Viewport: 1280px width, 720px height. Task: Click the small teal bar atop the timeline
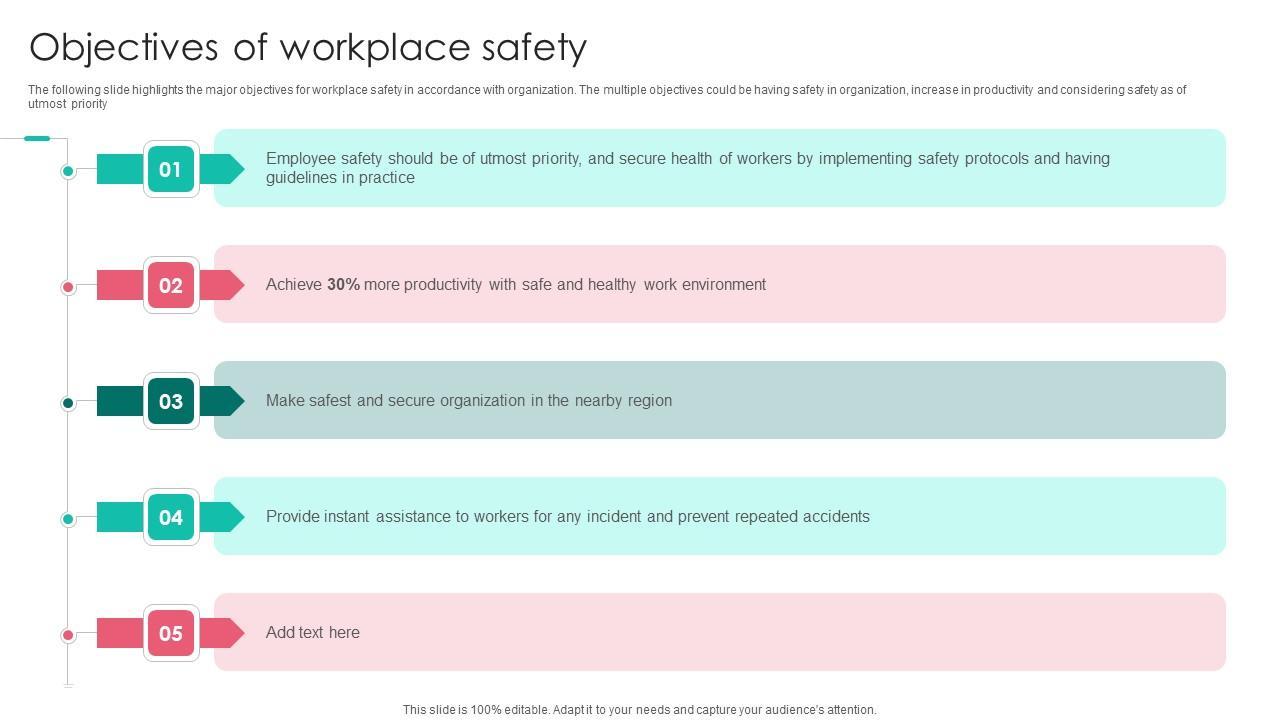37,138
